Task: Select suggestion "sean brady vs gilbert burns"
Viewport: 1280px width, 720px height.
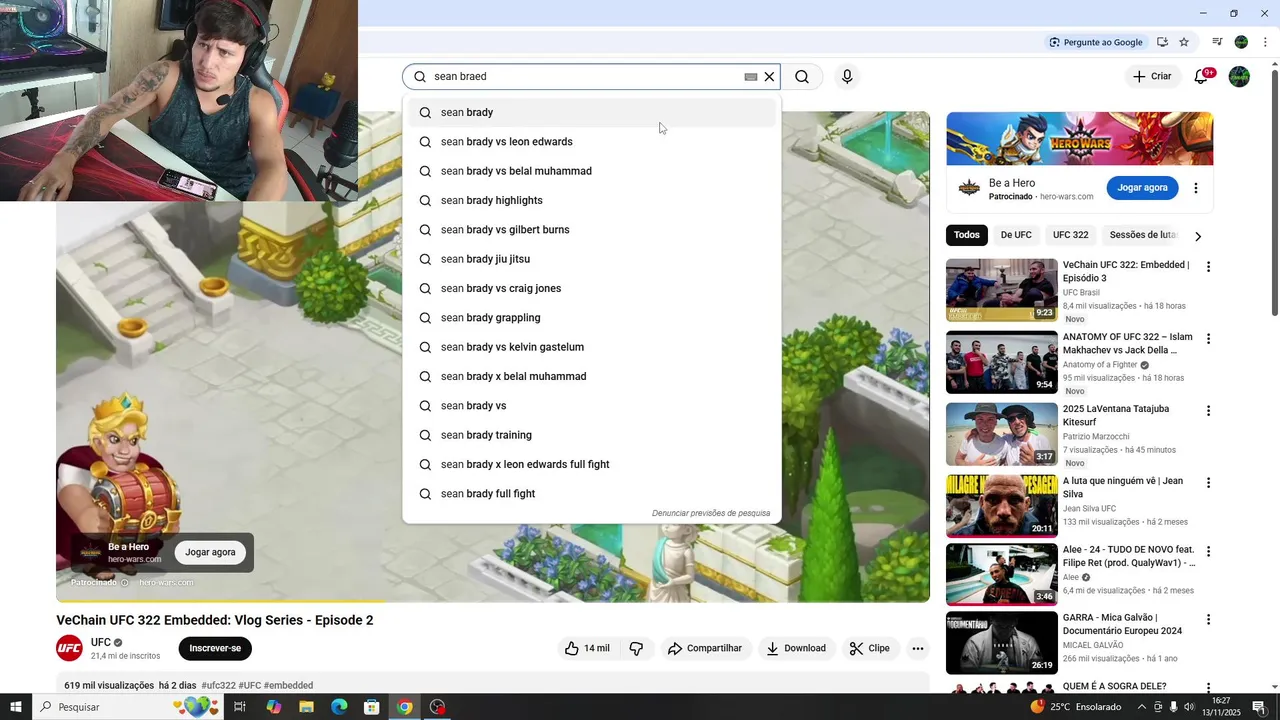Action: click(x=591, y=230)
